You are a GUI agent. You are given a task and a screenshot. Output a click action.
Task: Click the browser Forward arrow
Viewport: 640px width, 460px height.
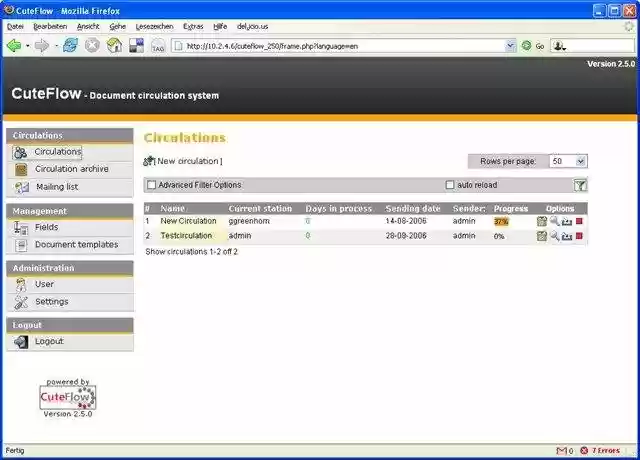[42, 46]
